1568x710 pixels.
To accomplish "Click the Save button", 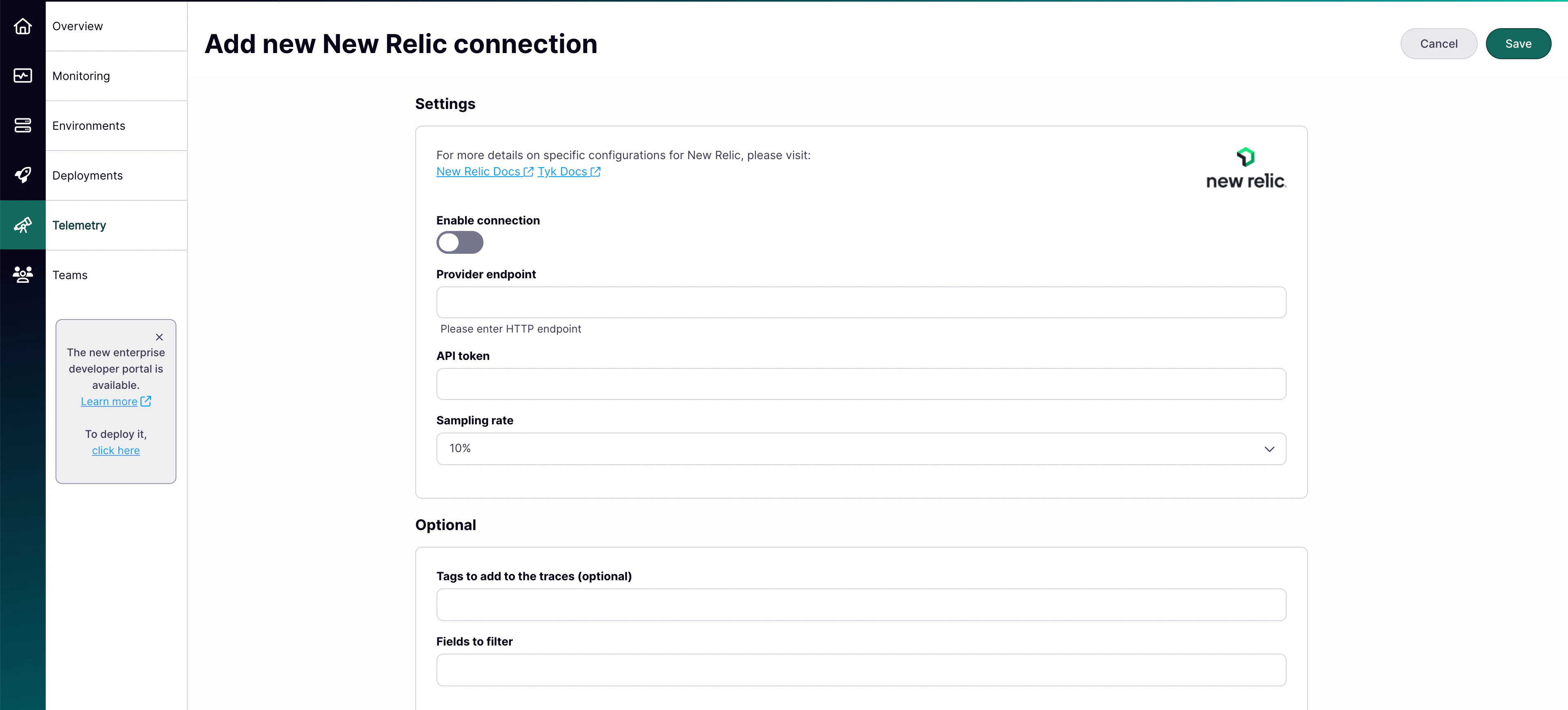I will (1518, 43).
